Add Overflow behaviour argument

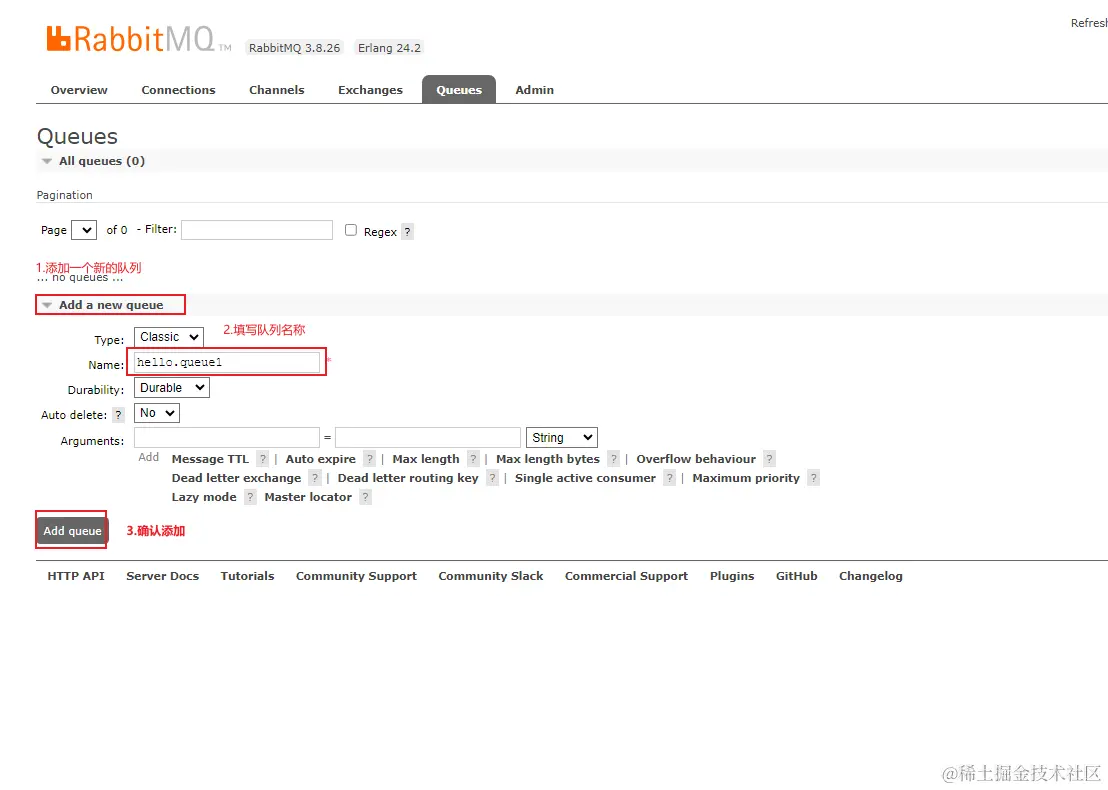(696, 459)
